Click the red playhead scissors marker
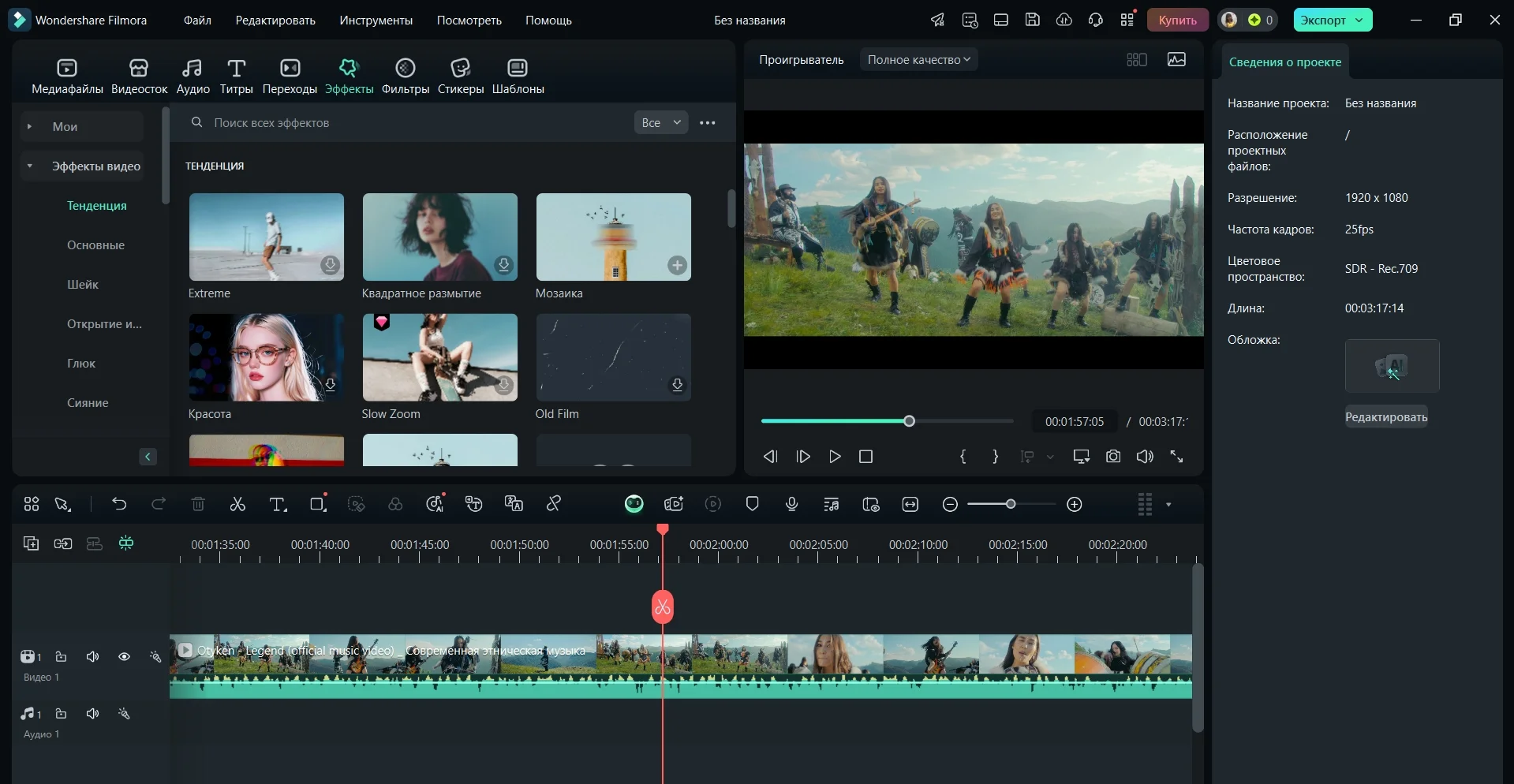The height and width of the screenshot is (784, 1514). pyautogui.click(x=663, y=607)
